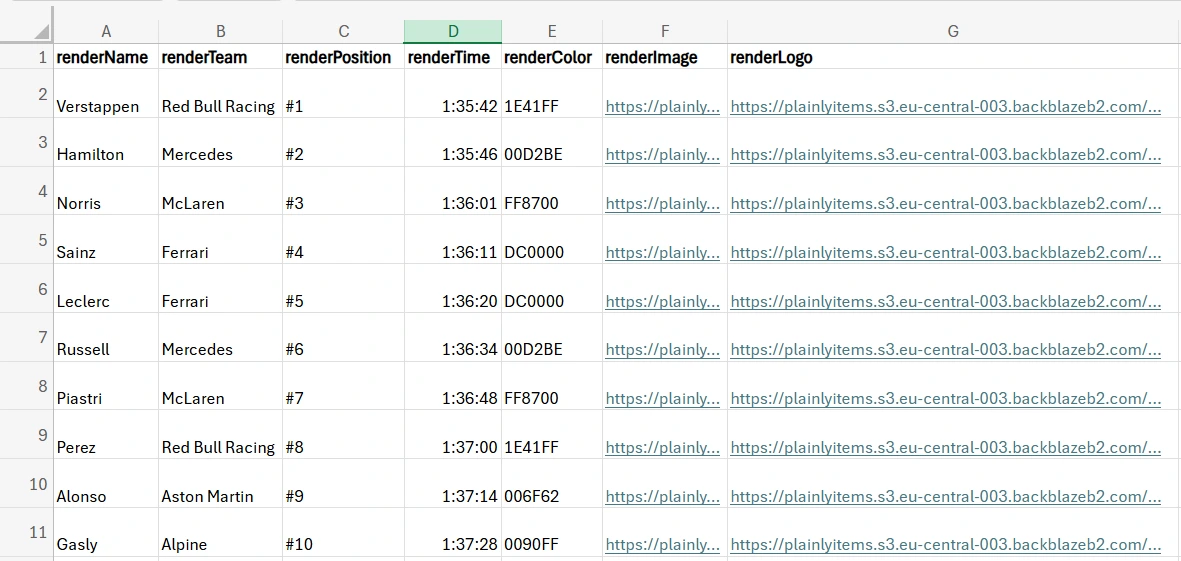Image resolution: width=1181 pixels, height=561 pixels.
Task: Open Russell's renderLogo link
Action: pyautogui.click(x=945, y=350)
